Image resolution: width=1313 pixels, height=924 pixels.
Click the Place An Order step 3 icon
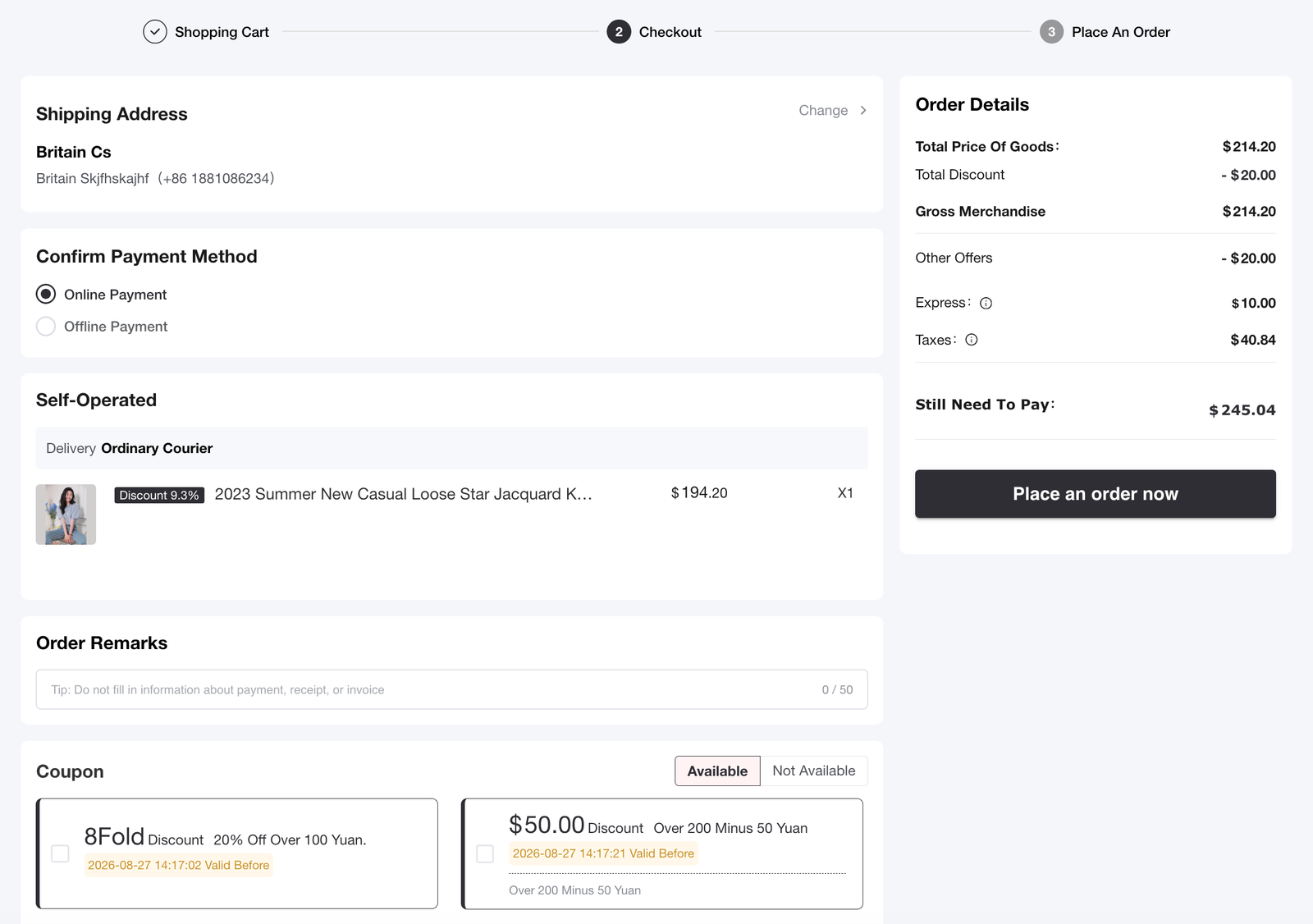(x=1051, y=32)
